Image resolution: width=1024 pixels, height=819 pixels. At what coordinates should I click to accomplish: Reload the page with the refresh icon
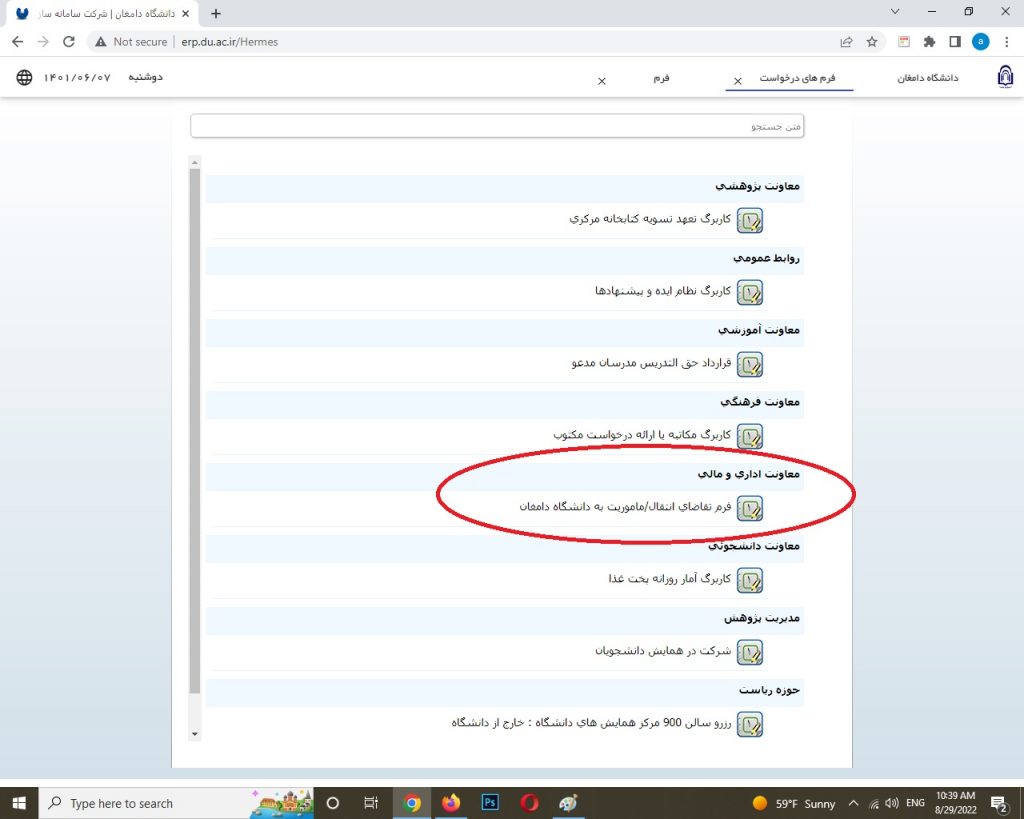click(x=69, y=42)
